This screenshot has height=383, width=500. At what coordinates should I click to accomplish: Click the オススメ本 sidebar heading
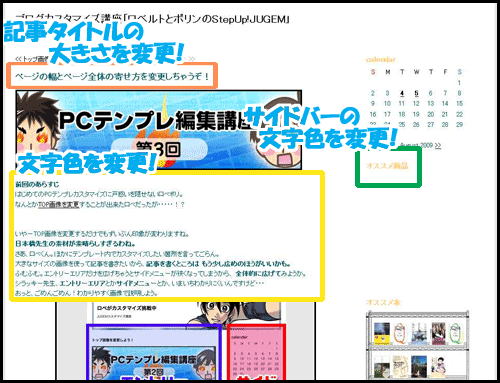pos(383,302)
